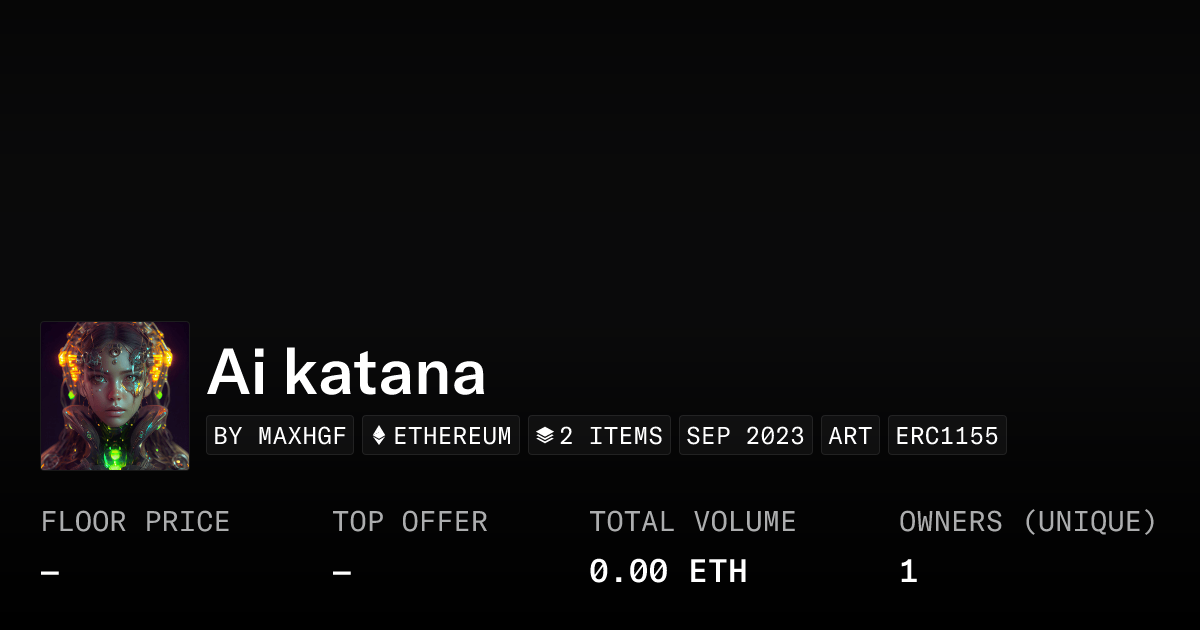Click the Ethereum diamond icon
This screenshot has width=1200, height=630.
tap(379, 436)
